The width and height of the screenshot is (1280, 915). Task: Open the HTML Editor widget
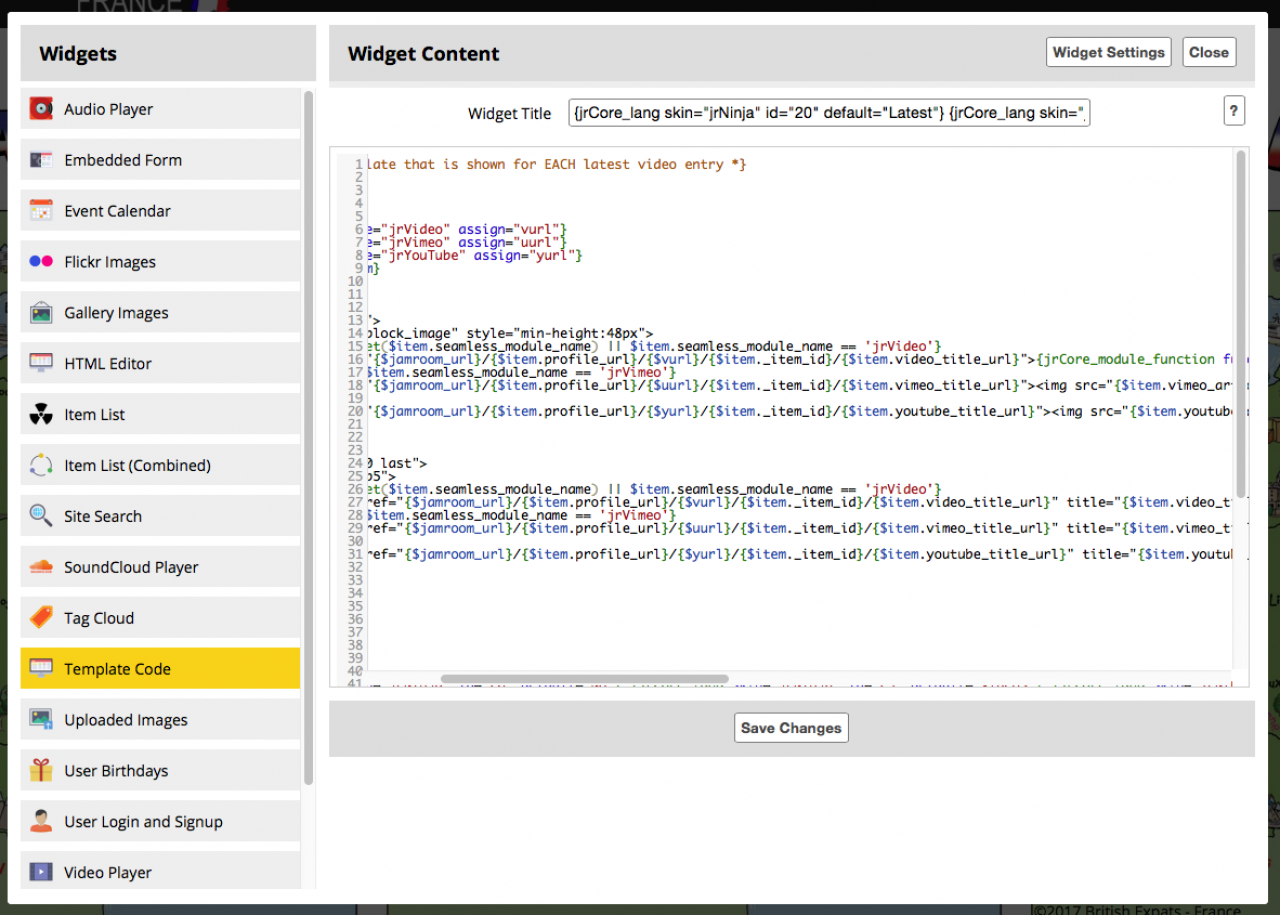108,364
